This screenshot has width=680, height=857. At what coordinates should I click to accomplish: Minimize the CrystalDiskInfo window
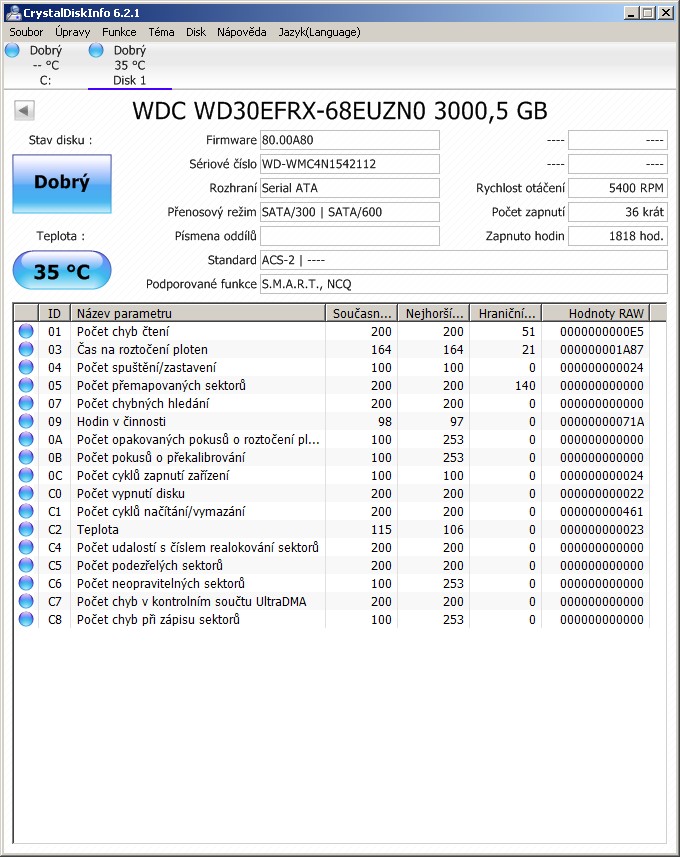point(631,13)
